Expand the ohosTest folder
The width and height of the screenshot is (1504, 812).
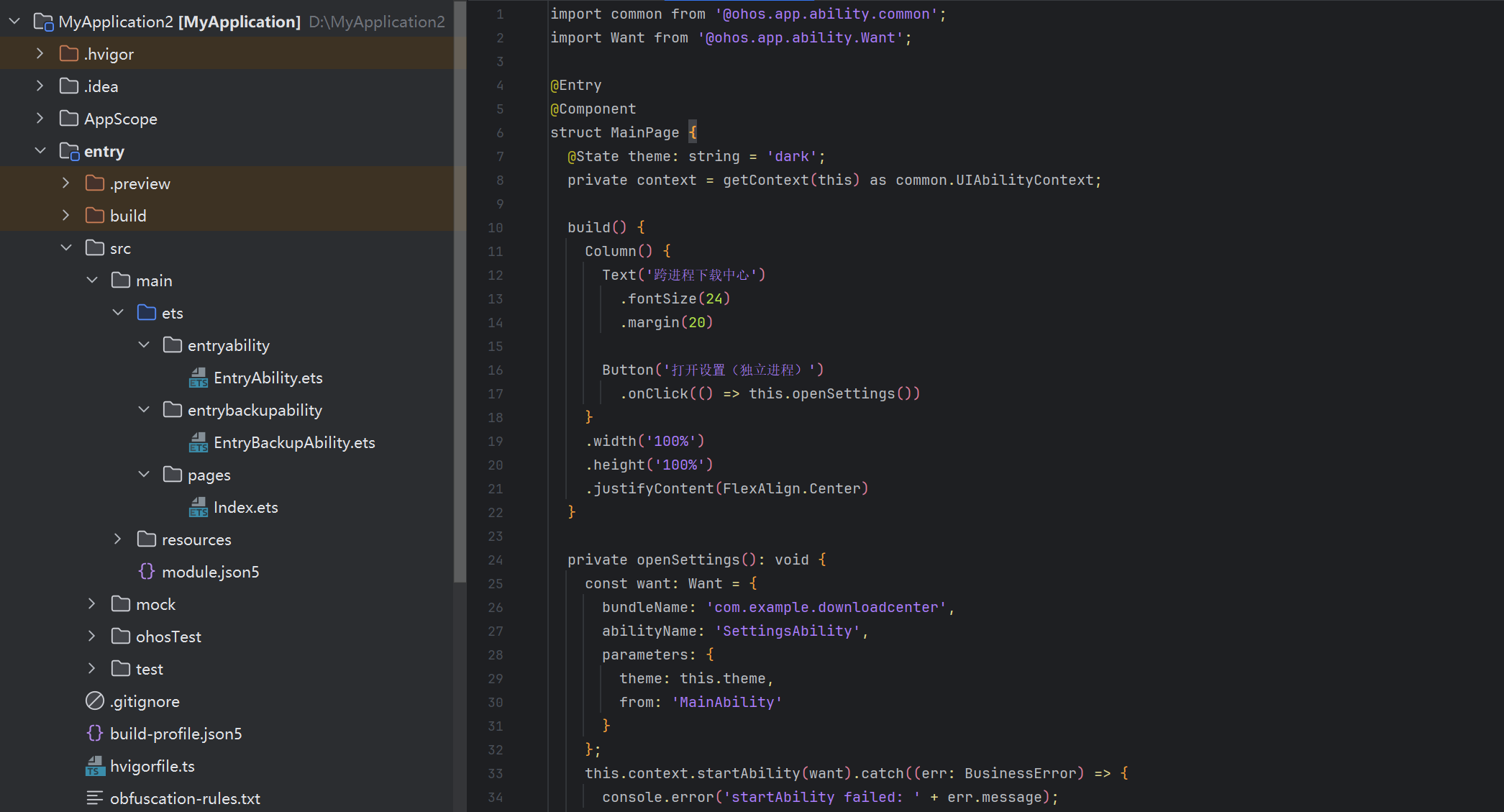pyautogui.click(x=92, y=637)
